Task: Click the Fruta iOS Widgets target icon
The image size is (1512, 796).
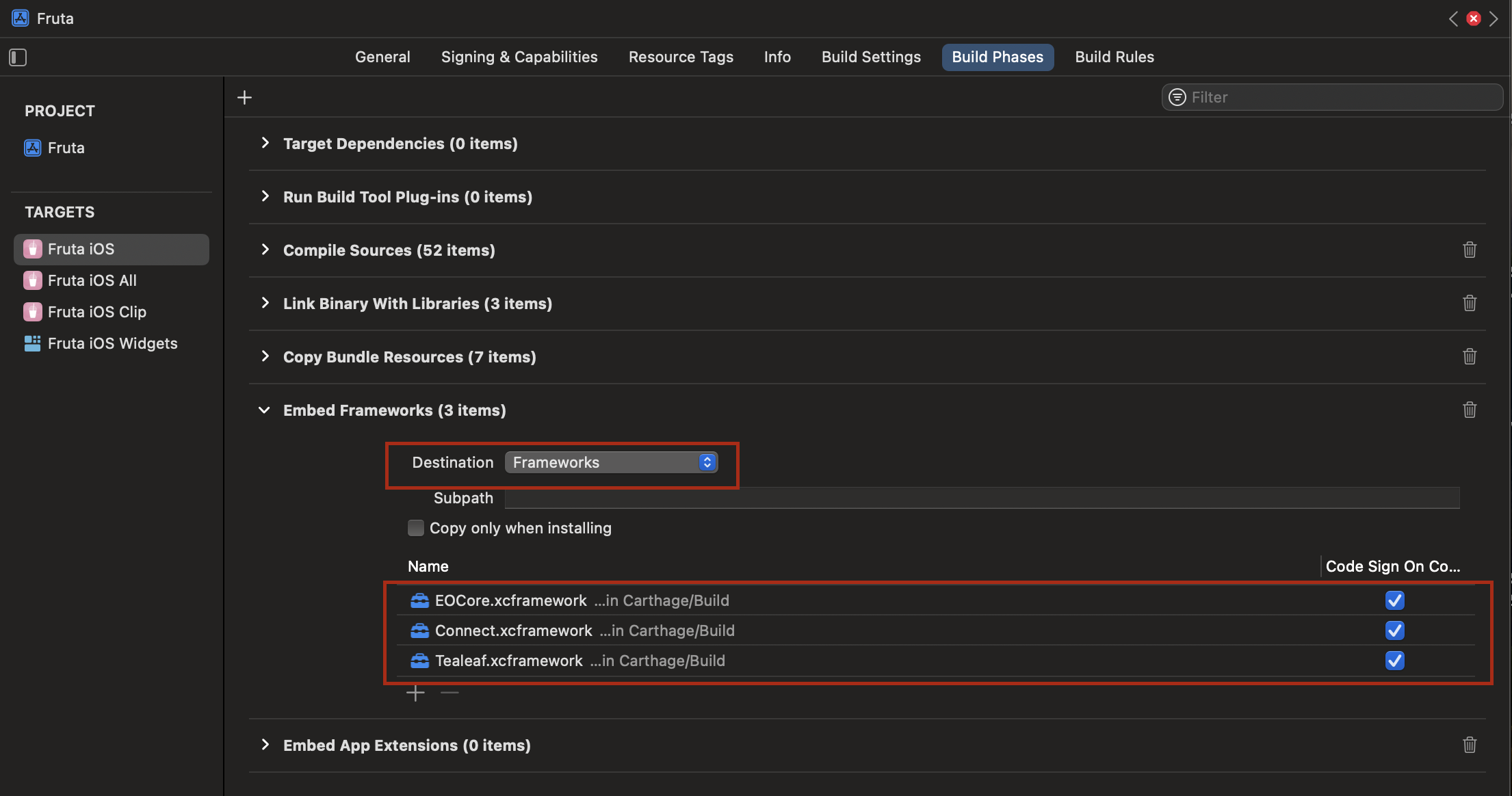Action: [32, 343]
